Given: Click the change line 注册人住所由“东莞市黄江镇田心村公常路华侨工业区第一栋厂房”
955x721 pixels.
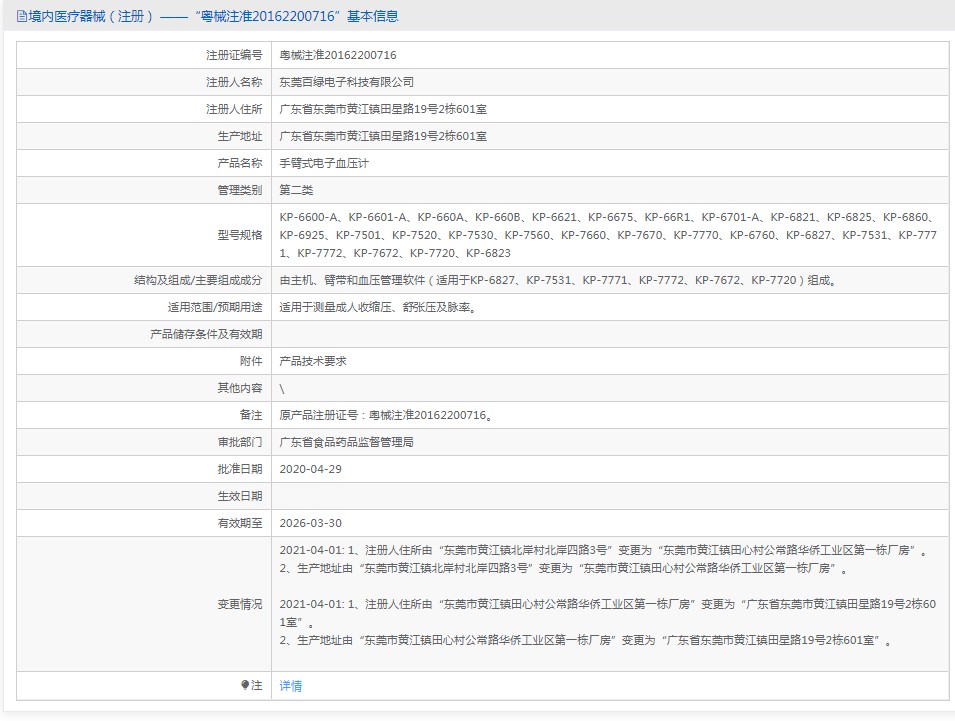Looking at the screenshot, I should coord(608,613).
